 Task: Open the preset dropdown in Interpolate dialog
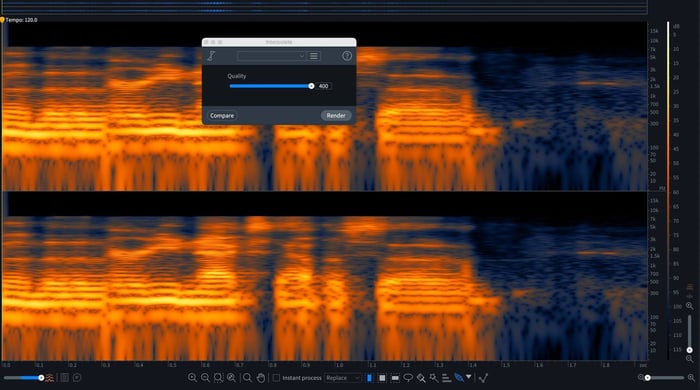pos(271,56)
